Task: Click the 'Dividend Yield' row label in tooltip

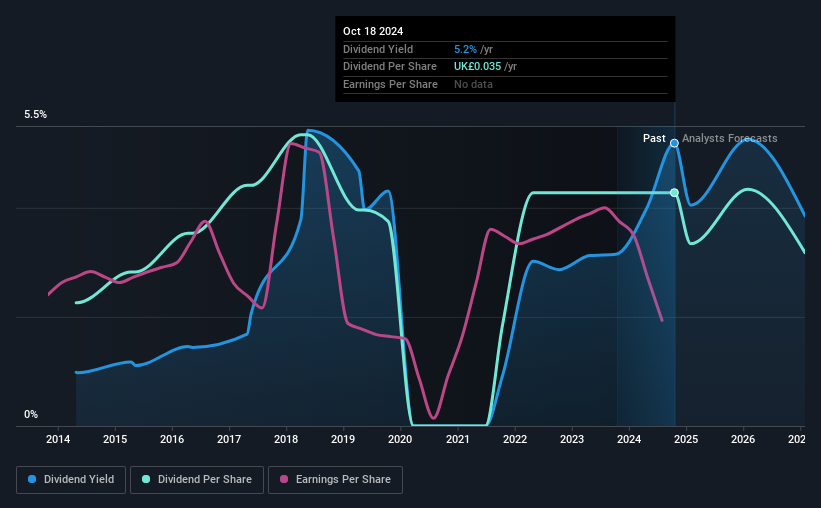Action: pos(378,49)
